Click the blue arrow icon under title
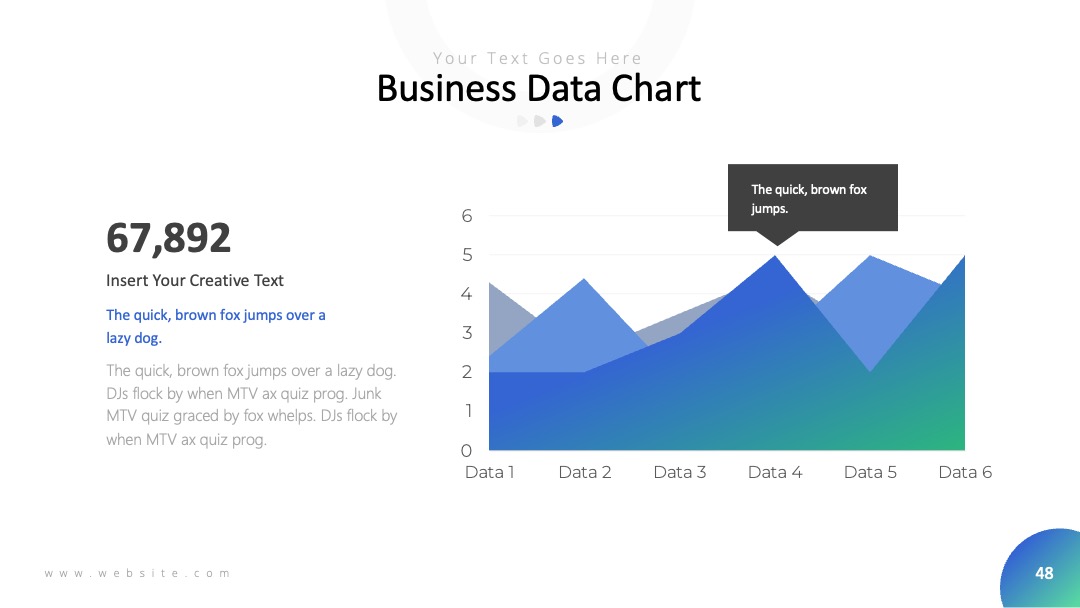The image size is (1080, 608). coord(557,121)
